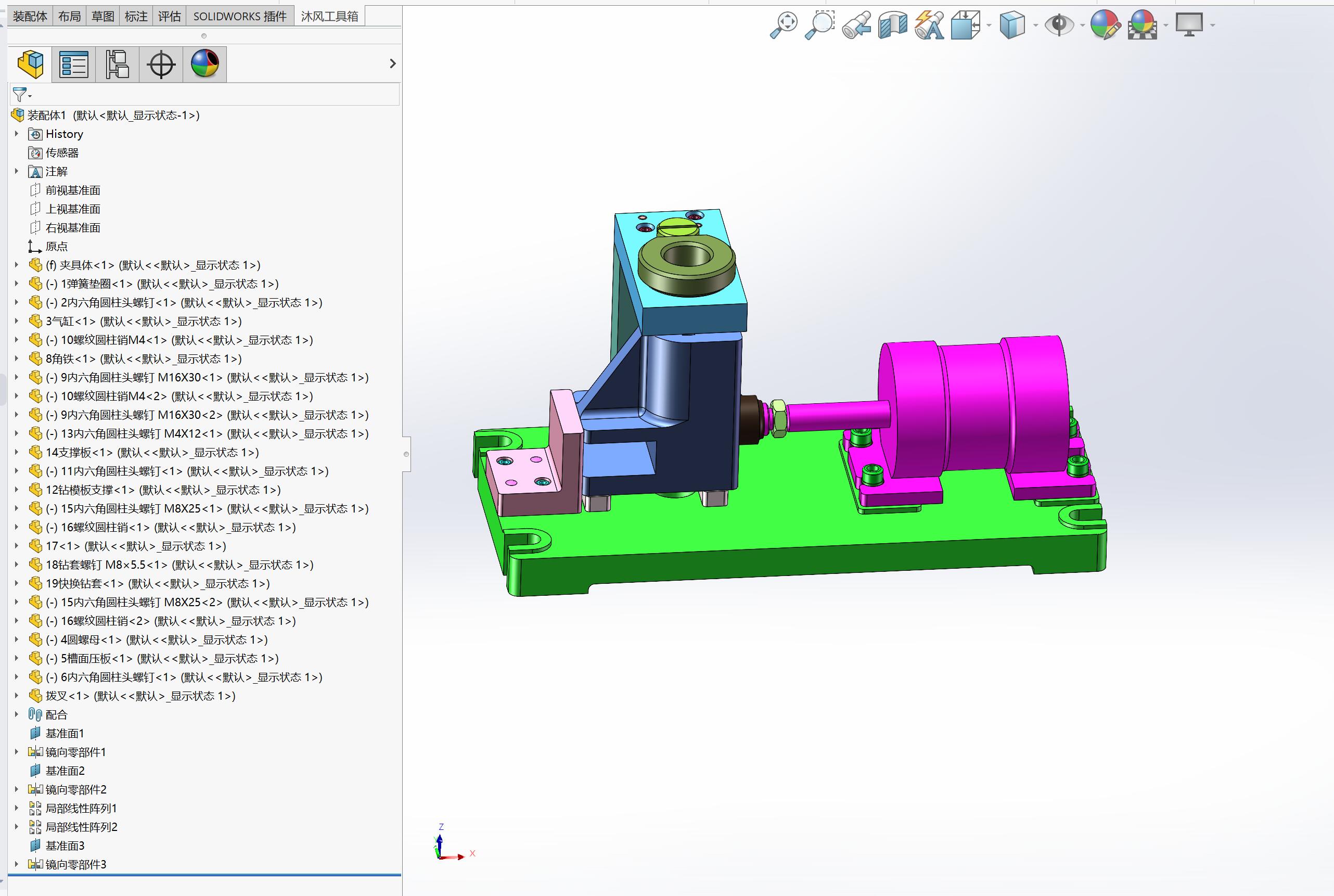Viewport: 1334px width, 896px height.
Task: Click the Zoom to Area magnifier
Action: click(819, 25)
